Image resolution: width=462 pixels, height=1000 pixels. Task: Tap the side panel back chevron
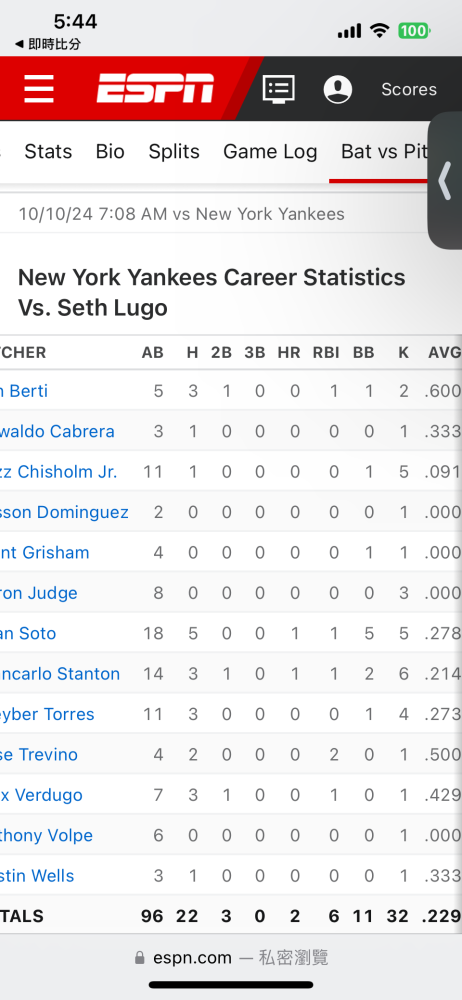[445, 181]
